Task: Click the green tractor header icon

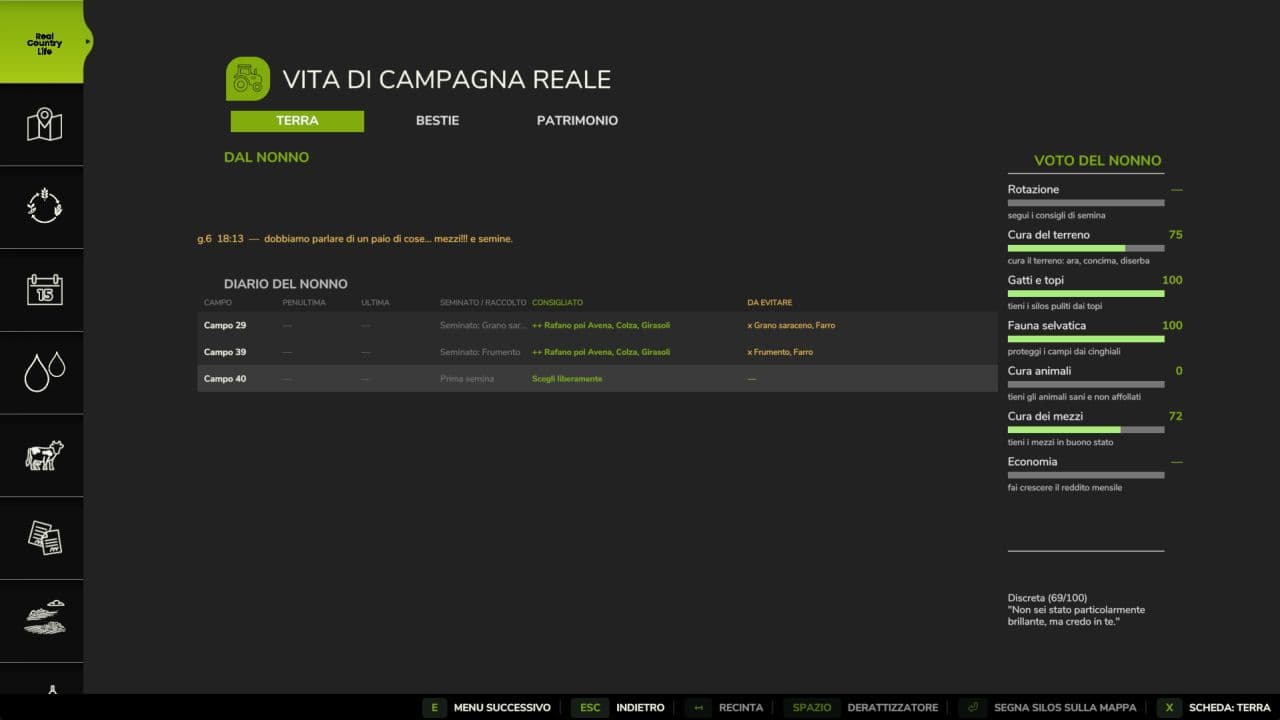Action: [247, 79]
